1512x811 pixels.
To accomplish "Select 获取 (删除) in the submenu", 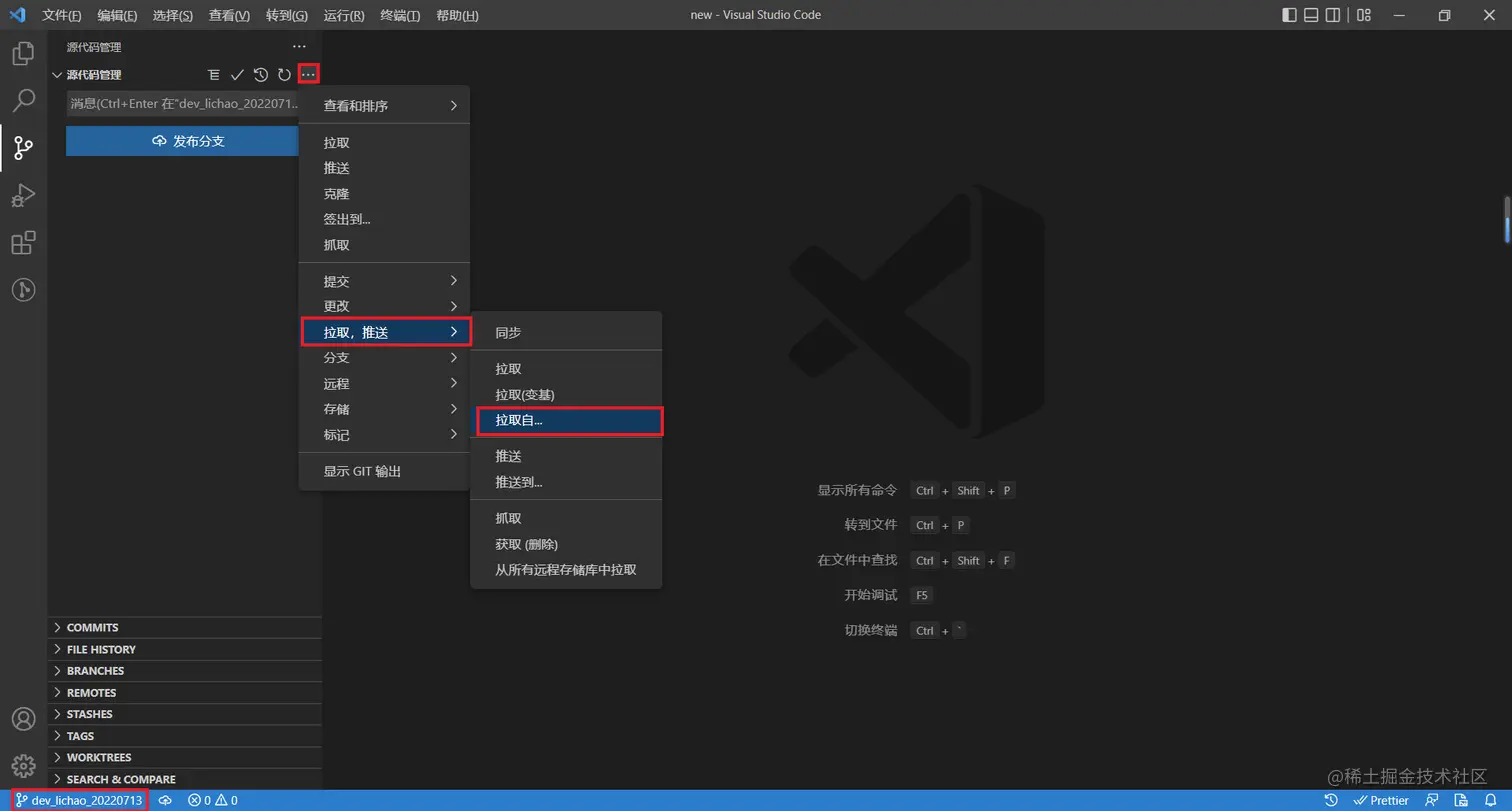I will pyautogui.click(x=566, y=544).
